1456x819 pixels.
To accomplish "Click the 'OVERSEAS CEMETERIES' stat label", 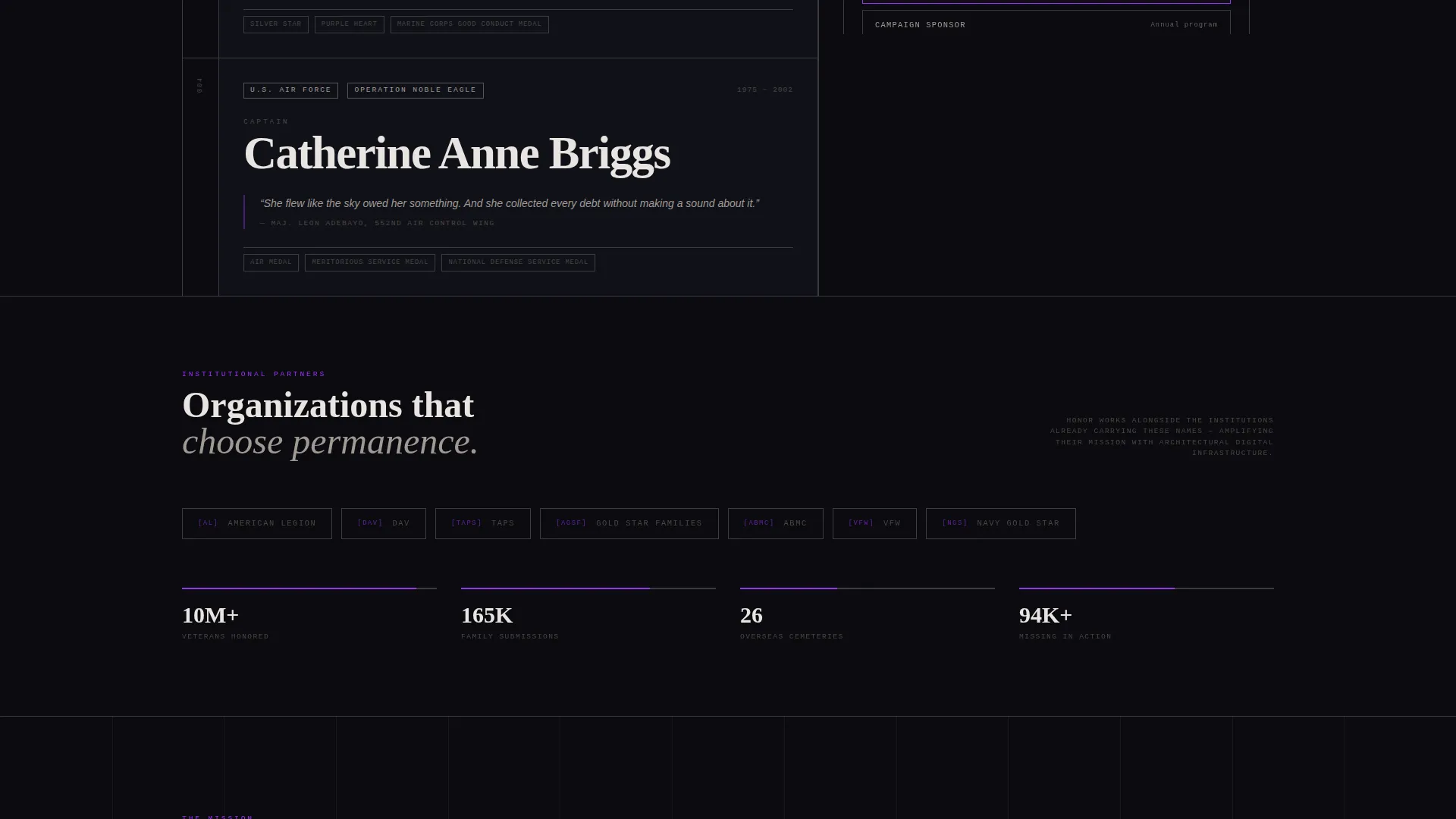I will 792,637.
